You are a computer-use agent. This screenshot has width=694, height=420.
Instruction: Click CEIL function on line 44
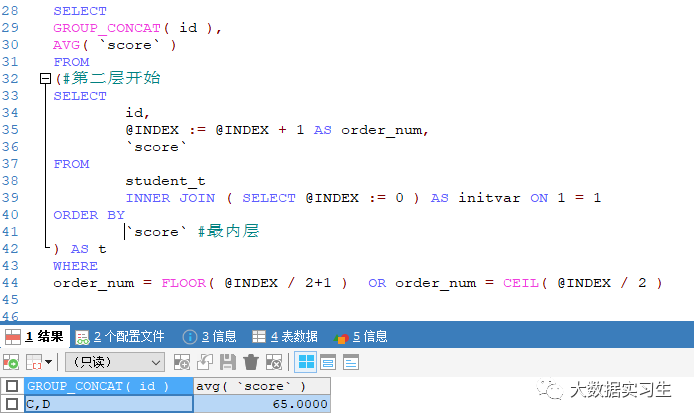click(x=520, y=283)
